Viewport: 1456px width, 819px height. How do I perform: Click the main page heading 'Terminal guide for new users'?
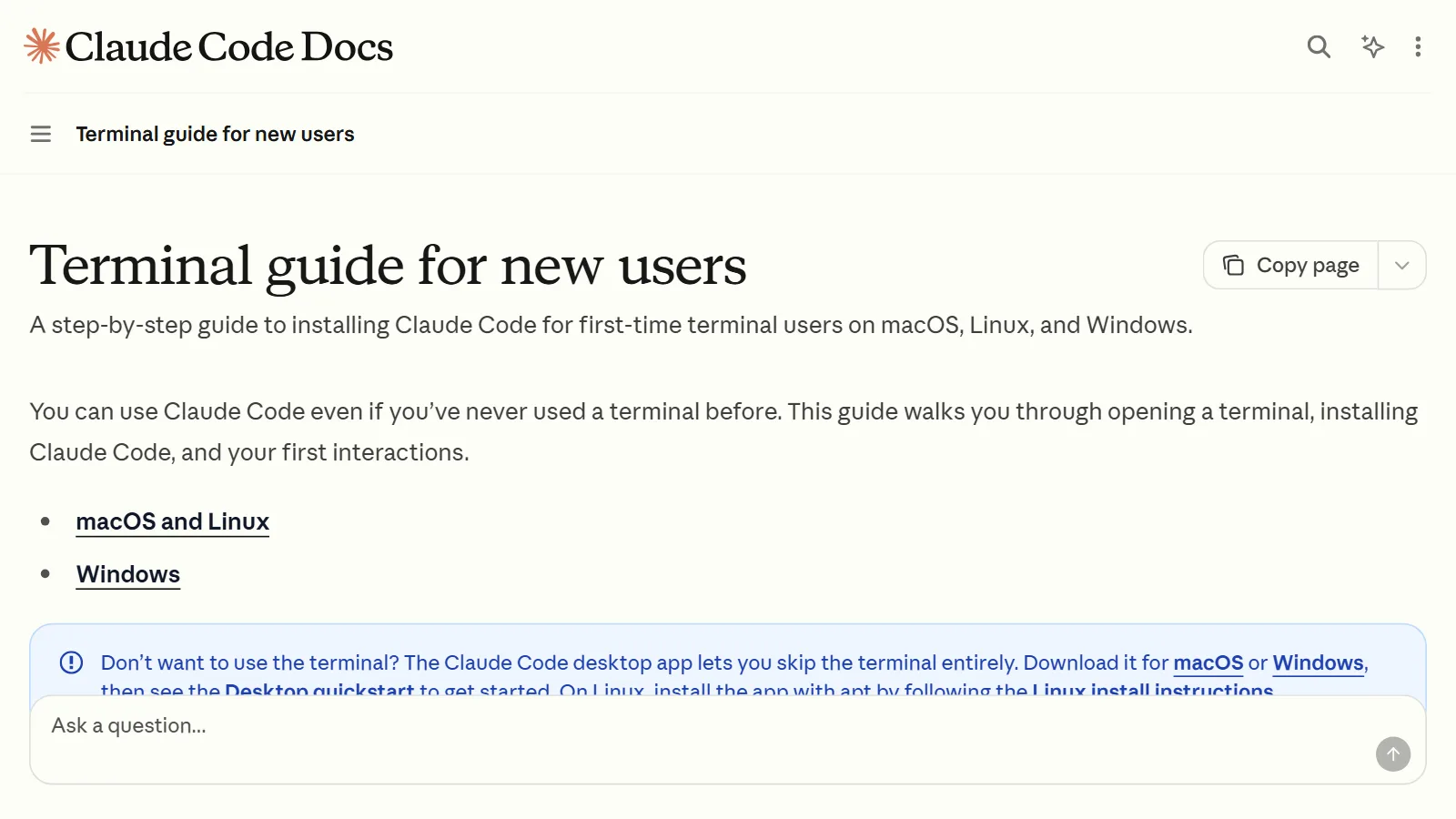click(x=388, y=266)
